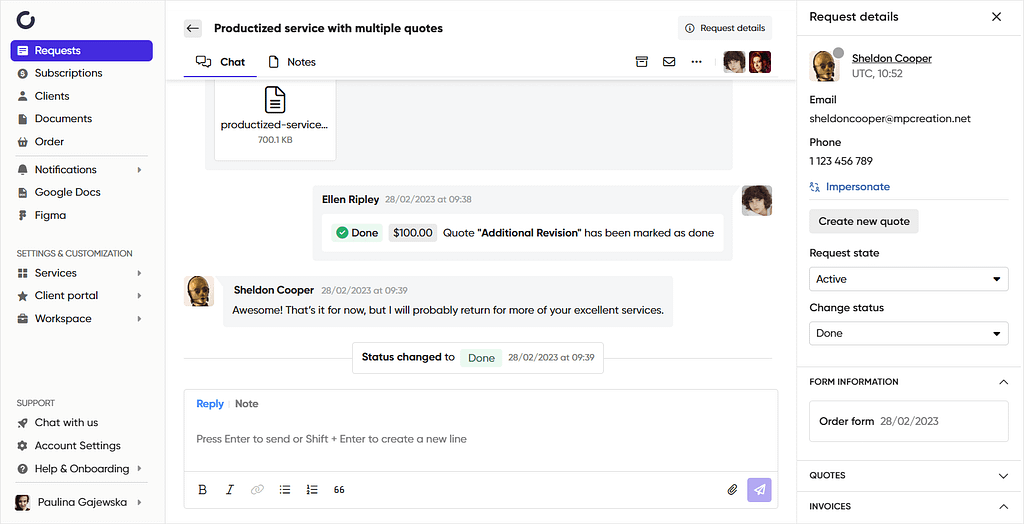Screen dimensions: 1024x524
Task: Click Paulina Gajewska's avatar thumbnail
Action: click(22, 502)
